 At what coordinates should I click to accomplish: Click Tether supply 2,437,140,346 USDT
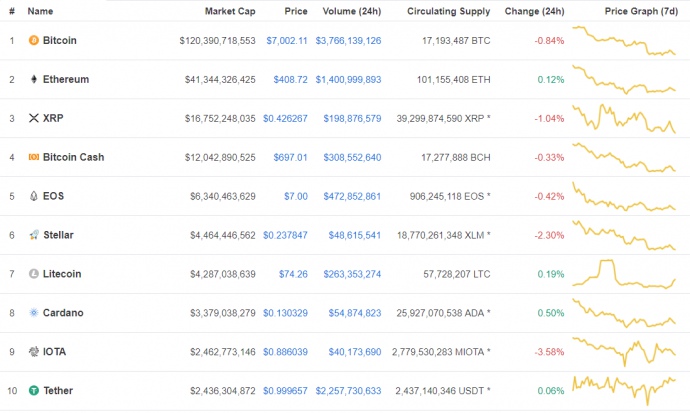pyautogui.click(x=443, y=391)
